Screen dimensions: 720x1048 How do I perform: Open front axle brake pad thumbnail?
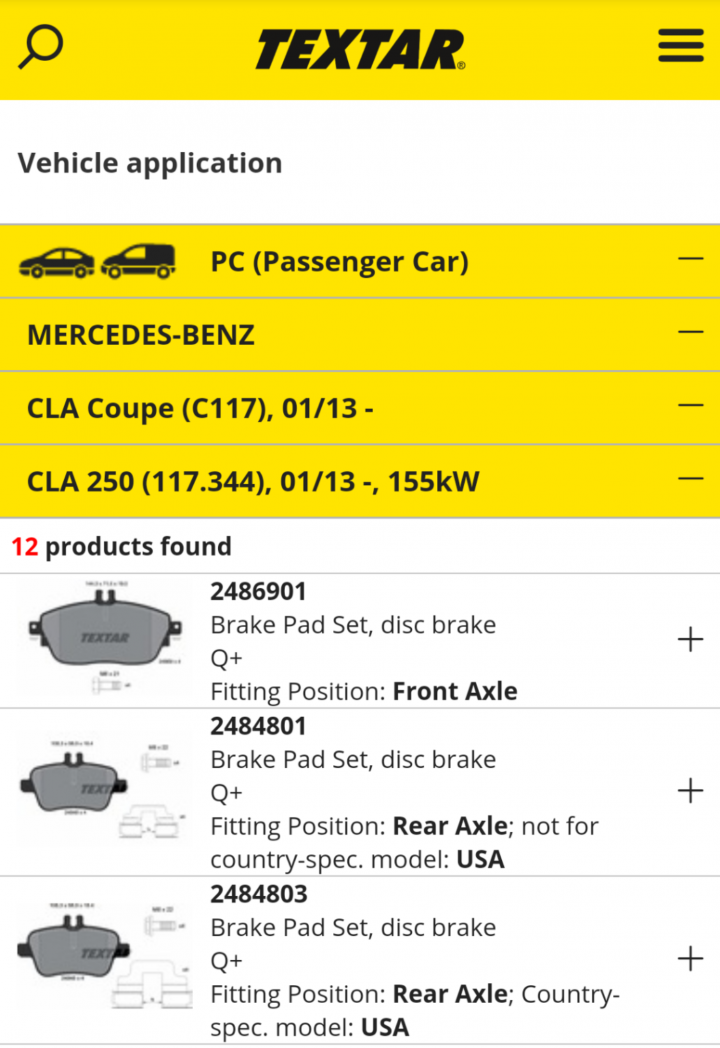[x=105, y=638]
